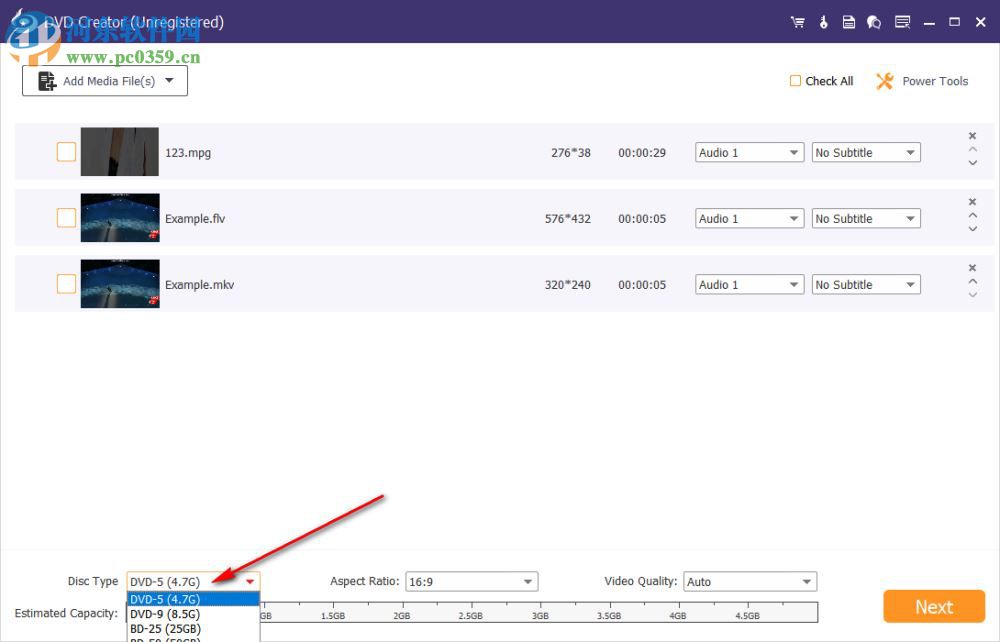Screen dimensions: 1000x642
Task: Open the No Subtitle dropdown for Example.mkv
Action: click(865, 284)
